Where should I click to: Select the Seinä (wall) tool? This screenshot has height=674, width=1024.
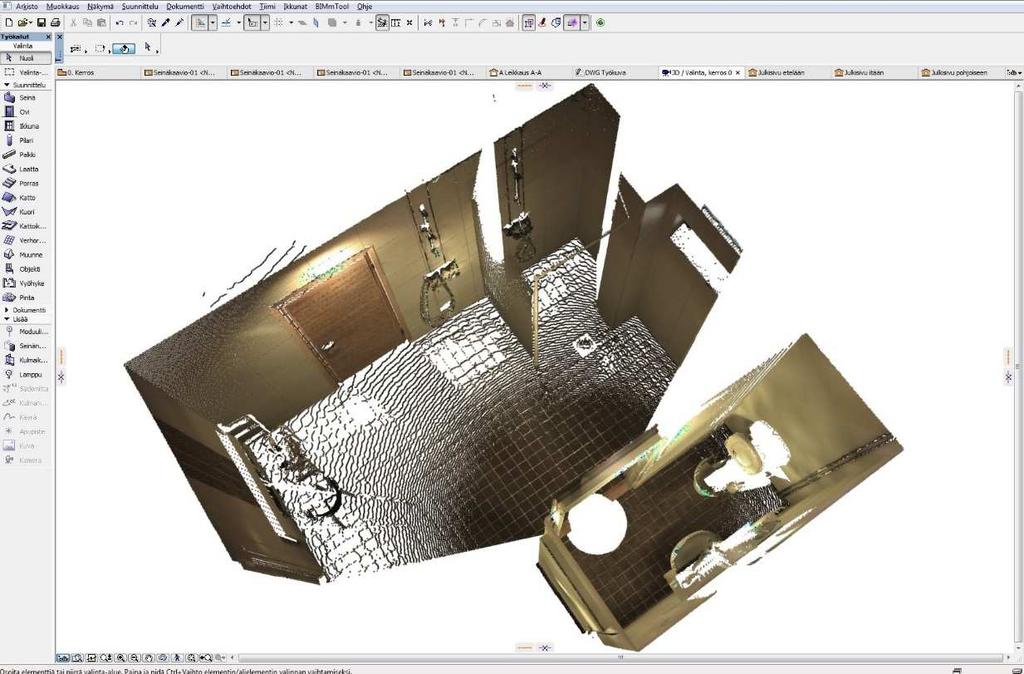[26, 97]
